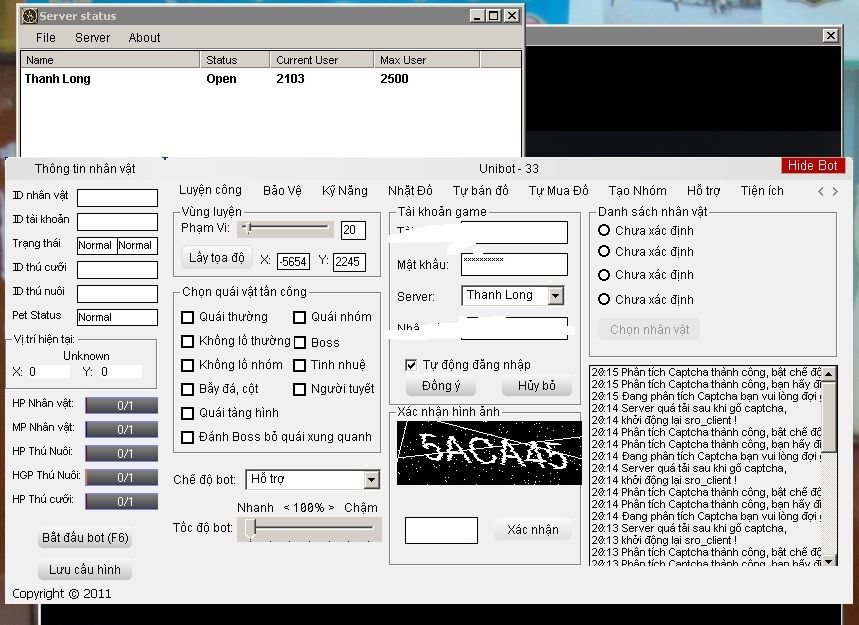Click the Mật khẩu password field
Viewport: 859px width, 625px height.
[x=514, y=264]
